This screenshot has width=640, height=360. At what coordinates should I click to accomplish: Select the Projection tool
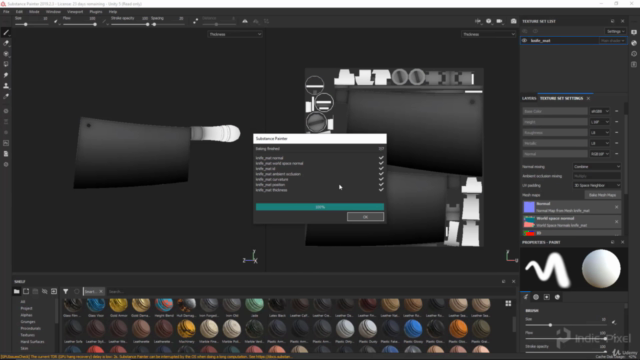tap(6, 54)
